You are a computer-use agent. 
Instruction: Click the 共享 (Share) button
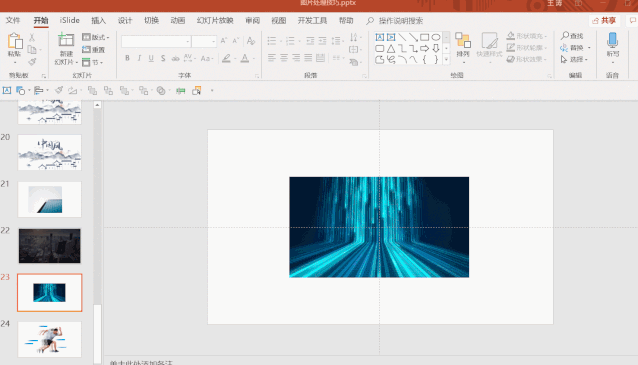click(x=604, y=20)
